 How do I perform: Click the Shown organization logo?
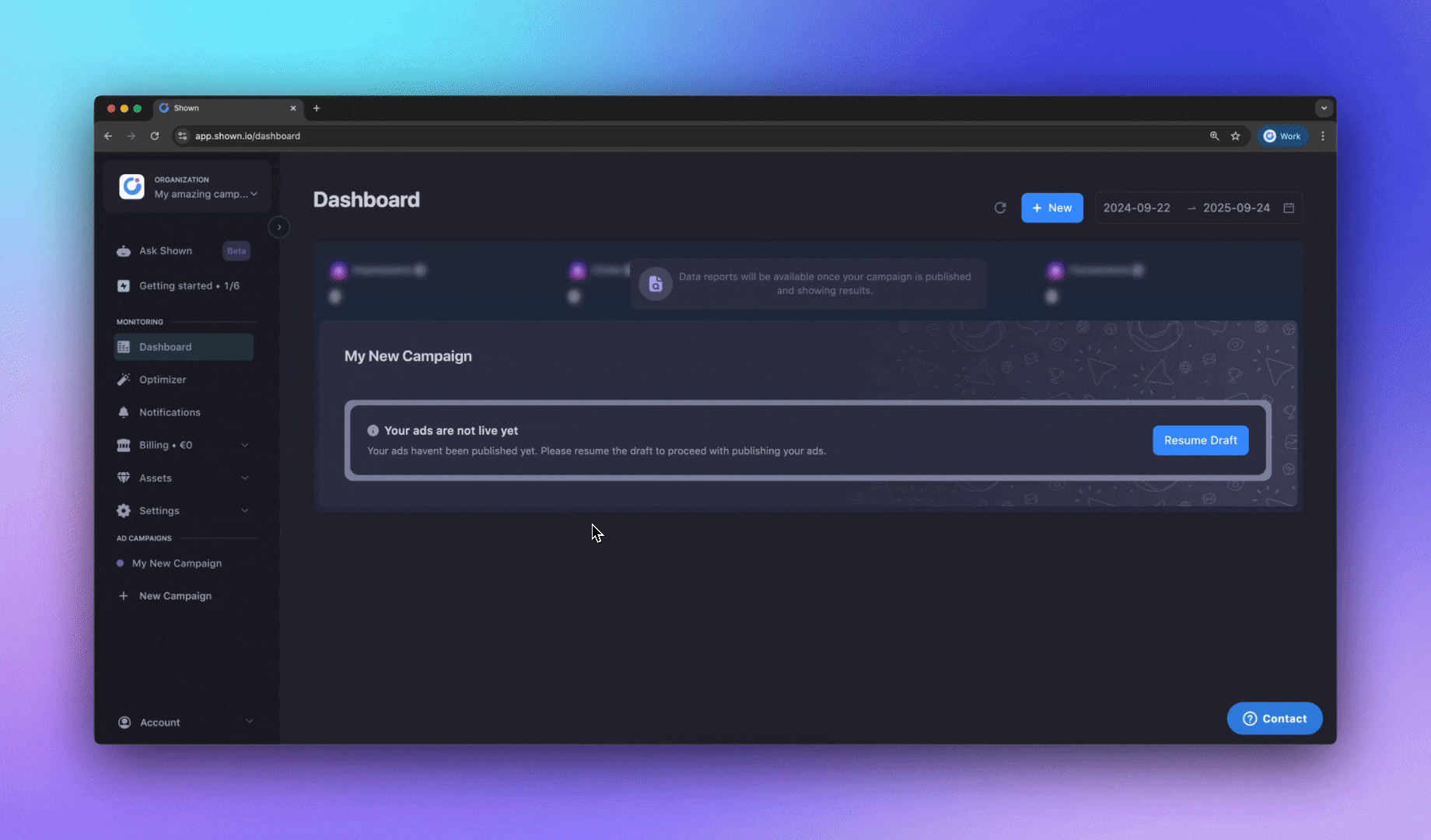point(131,187)
